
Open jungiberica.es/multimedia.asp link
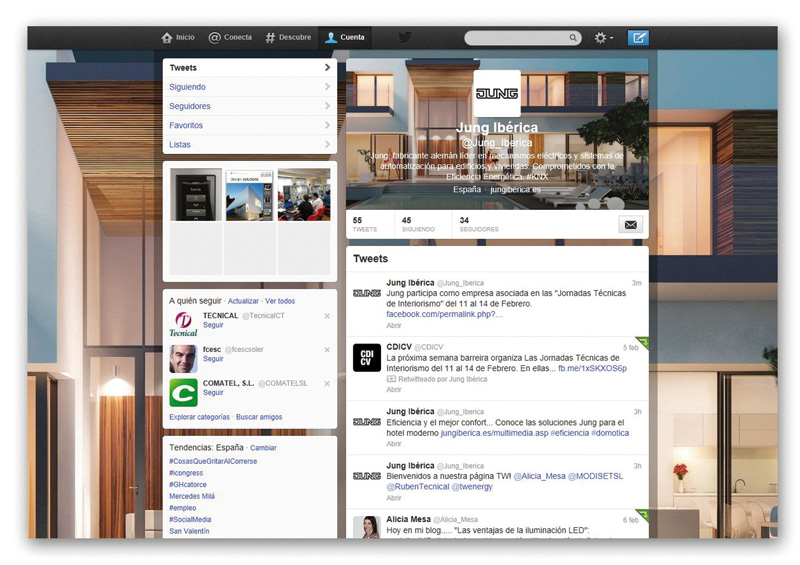[x=494, y=433]
